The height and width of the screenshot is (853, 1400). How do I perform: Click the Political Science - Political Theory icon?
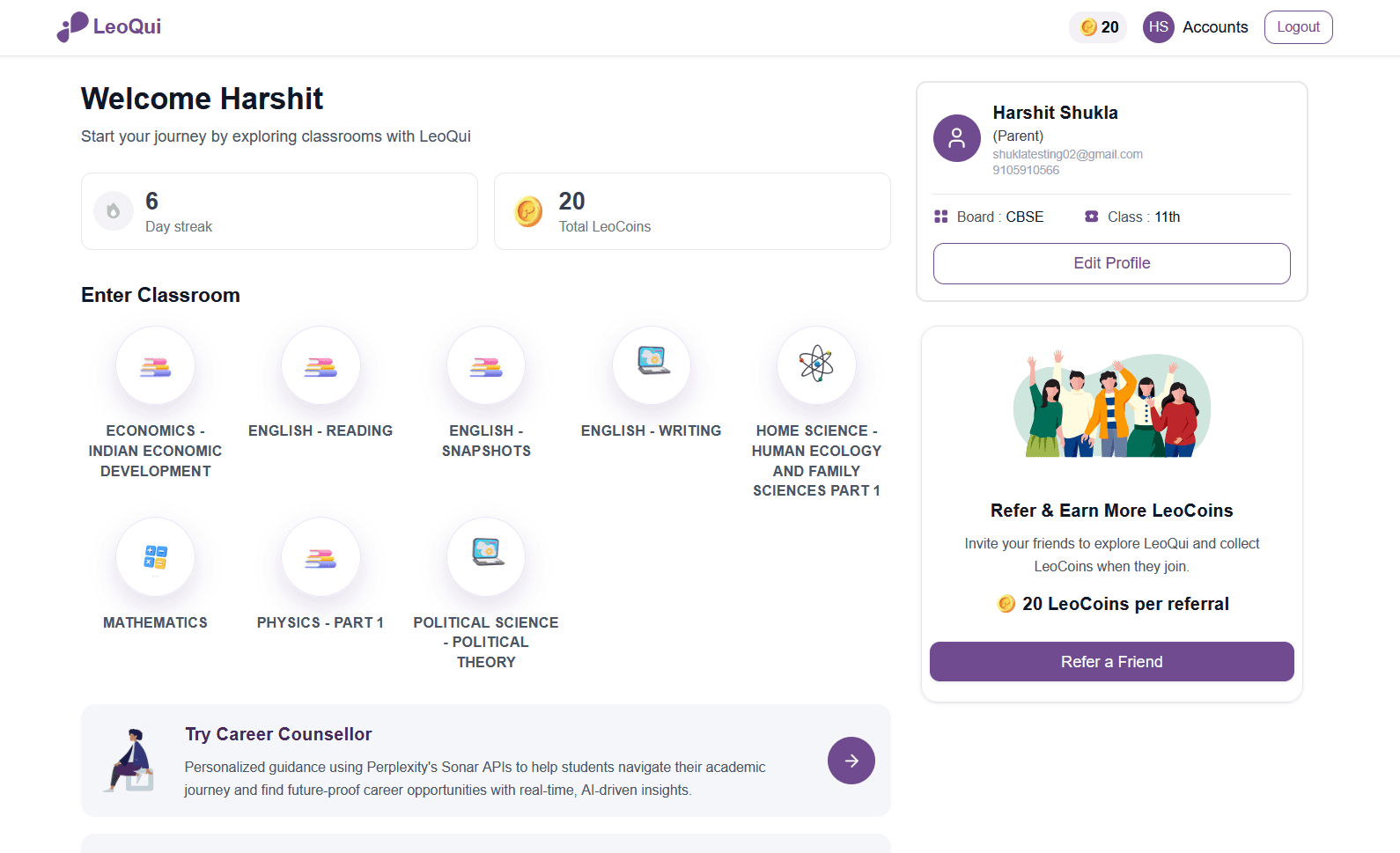click(486, 556)
